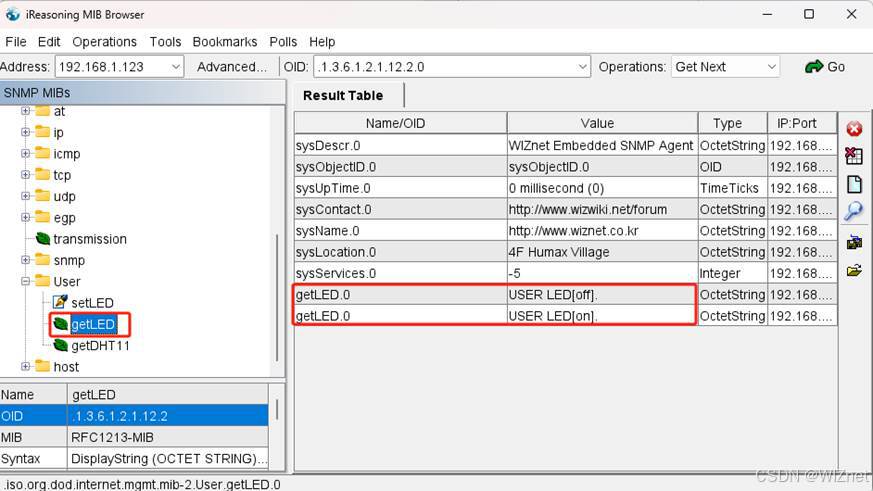The width and height of the screenshot is (873, 491).
Task: Expand the at tree node
Action: [x=25, y=111]
